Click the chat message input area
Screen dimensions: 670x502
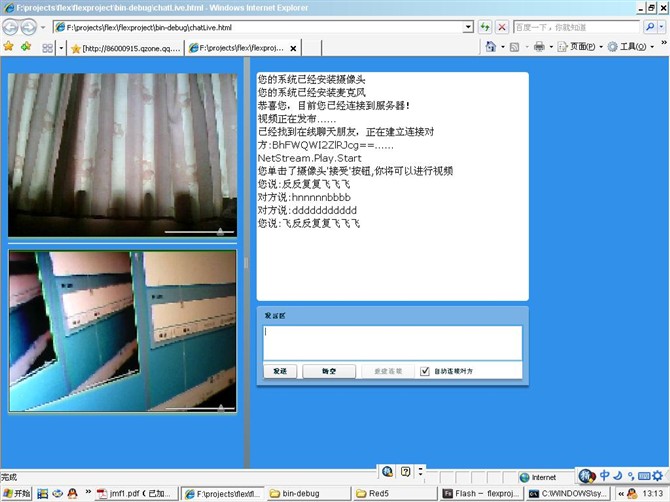[x=393, y=343]
